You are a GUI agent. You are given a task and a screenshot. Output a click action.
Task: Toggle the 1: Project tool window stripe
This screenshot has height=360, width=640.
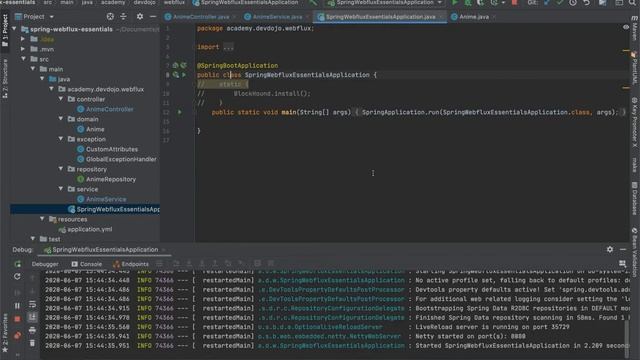pos(5,31)
